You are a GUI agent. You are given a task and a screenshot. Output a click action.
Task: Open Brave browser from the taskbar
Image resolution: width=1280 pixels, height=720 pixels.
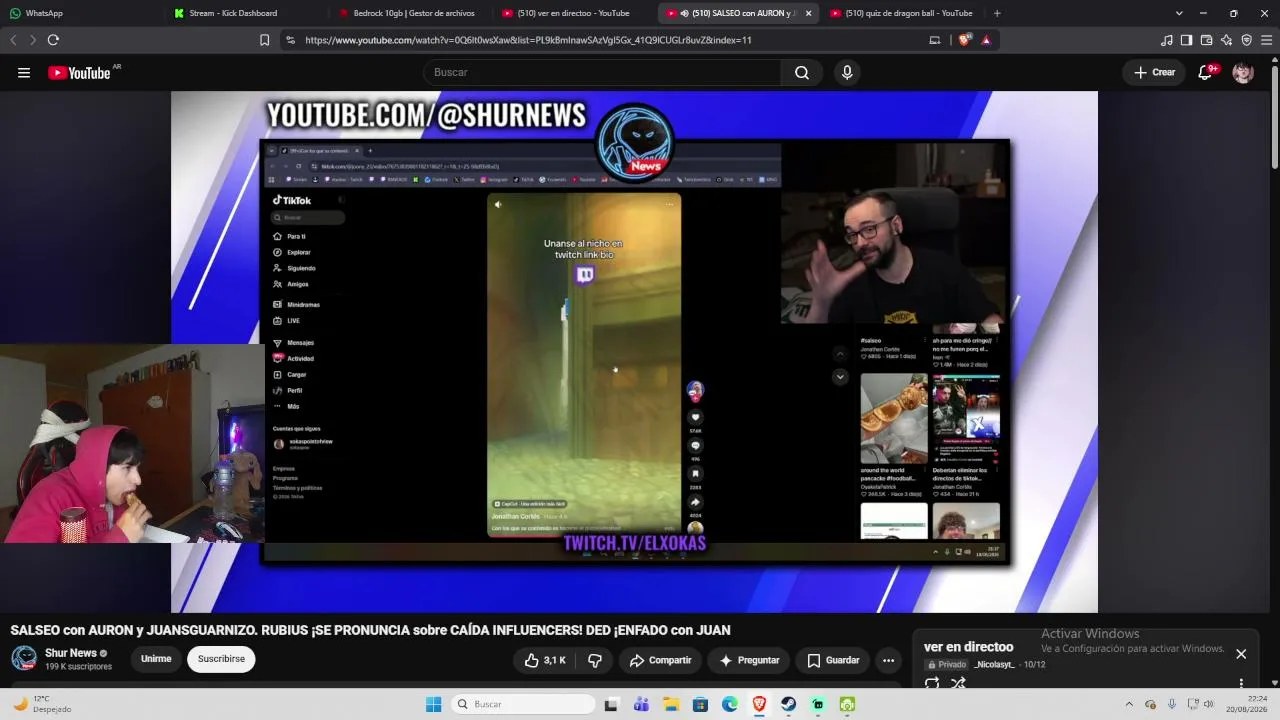(x=759, y=704)
